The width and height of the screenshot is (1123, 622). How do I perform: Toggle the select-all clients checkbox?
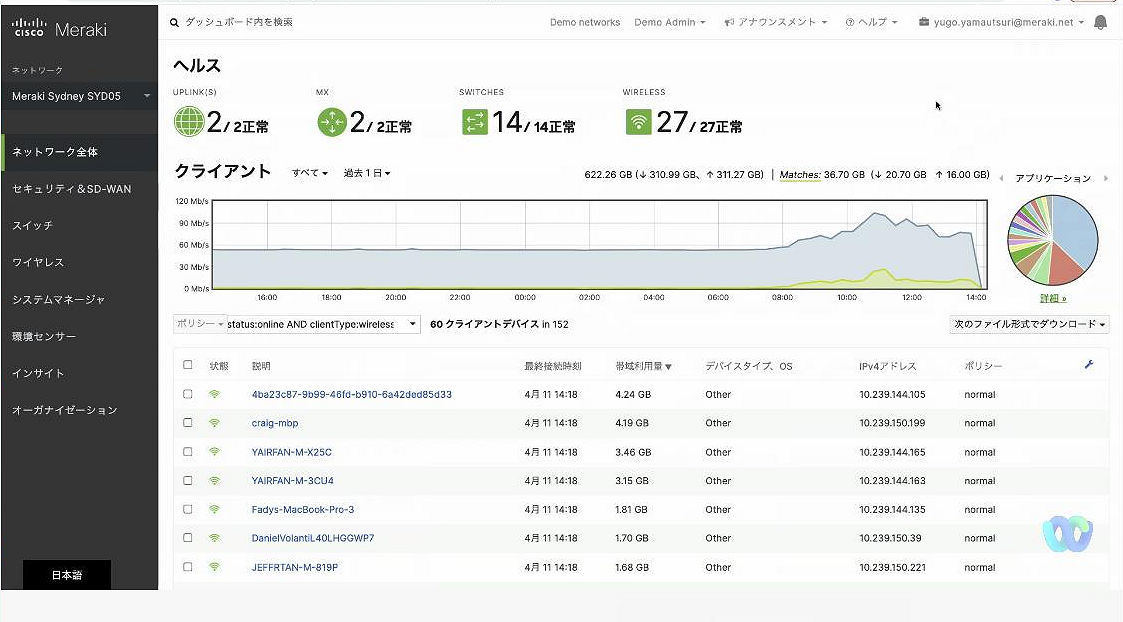[188, 365]
